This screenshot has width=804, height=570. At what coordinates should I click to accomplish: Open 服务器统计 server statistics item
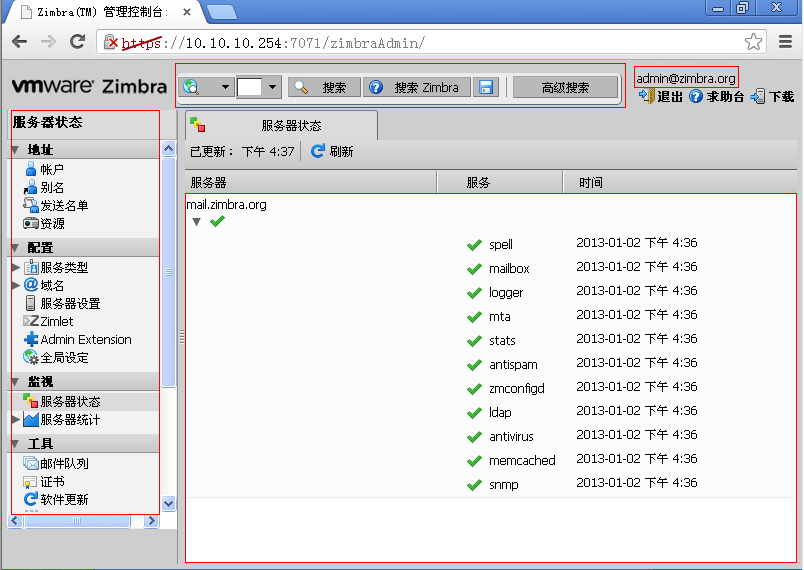pos(62,419)
